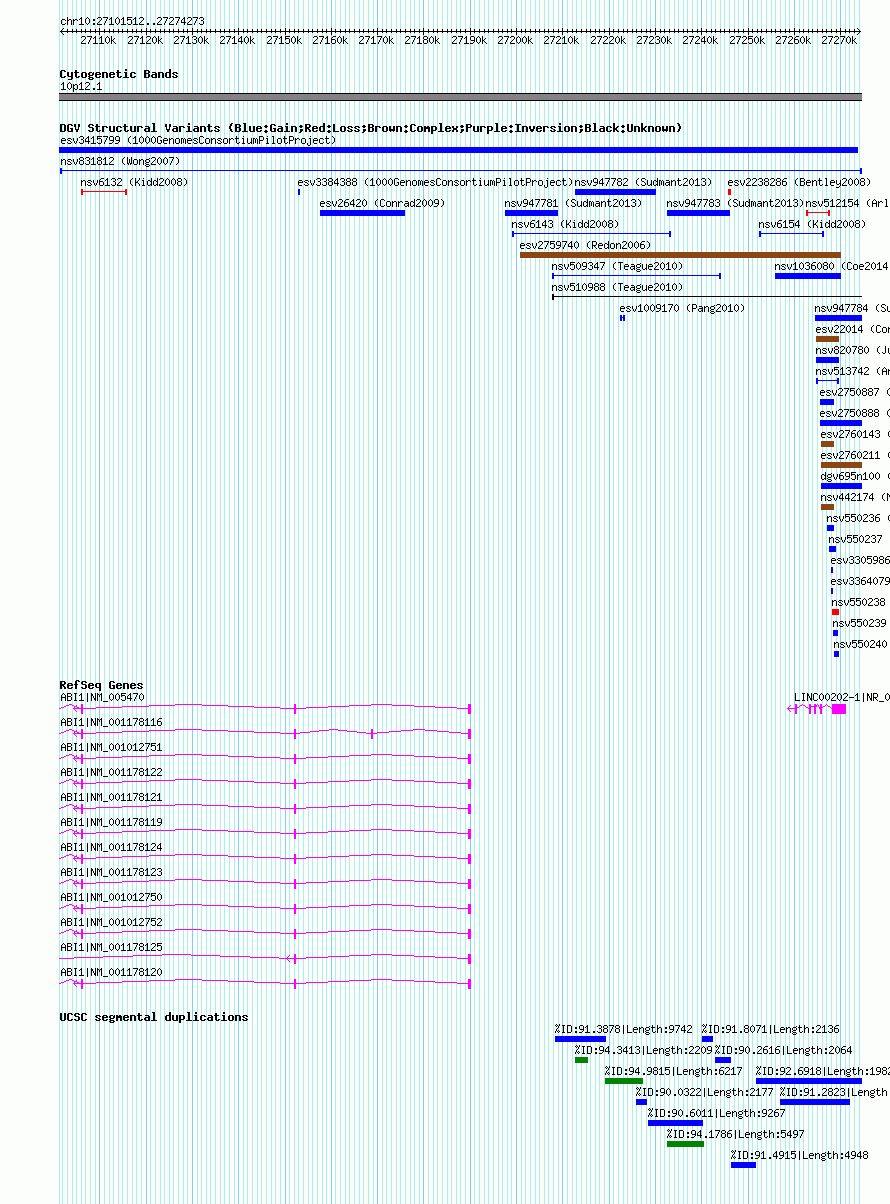The height and width of the screenshot is (1204, 890).
Task: Open duplication %ID:94.9815|Length:6217
Action: click(674, 1071)
